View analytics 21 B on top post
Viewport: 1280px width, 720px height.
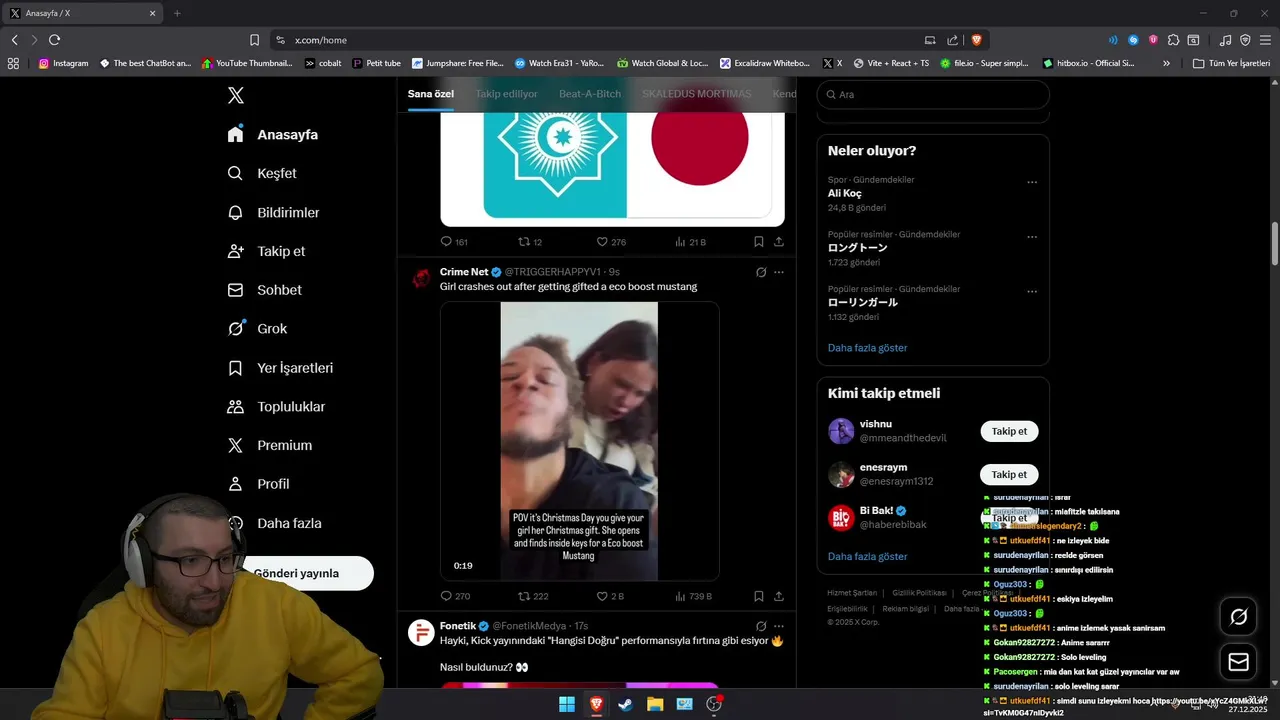[690, 242]
